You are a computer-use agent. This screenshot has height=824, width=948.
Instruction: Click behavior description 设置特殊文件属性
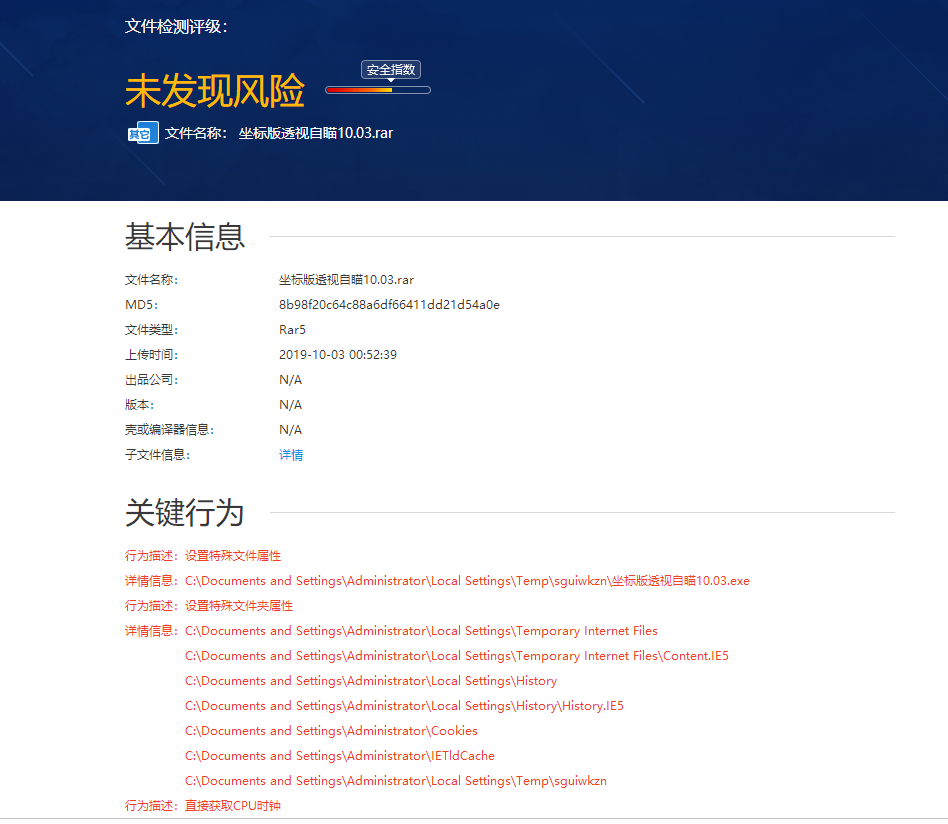point(233,556)
